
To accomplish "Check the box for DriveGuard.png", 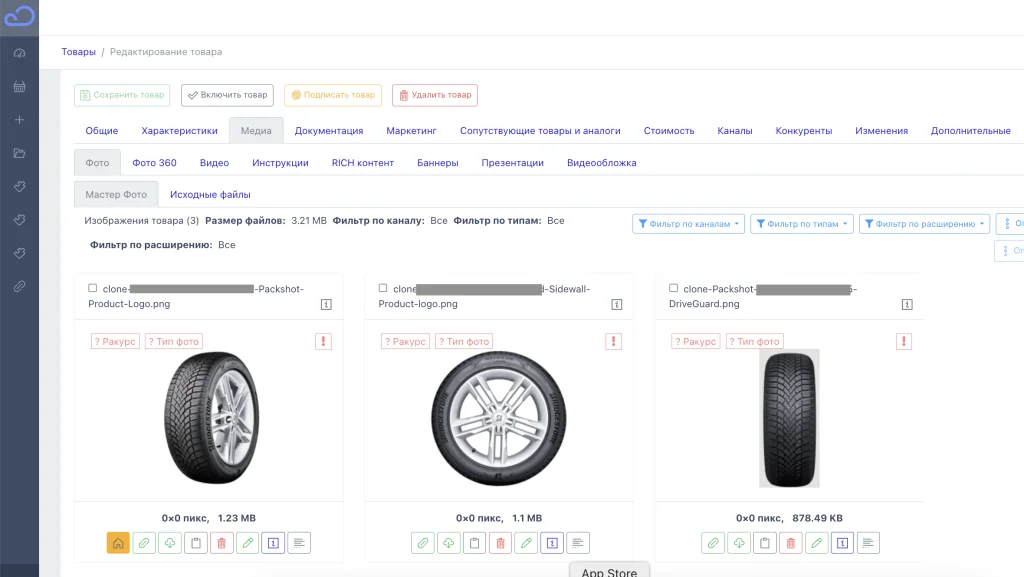I will point(673,288).
